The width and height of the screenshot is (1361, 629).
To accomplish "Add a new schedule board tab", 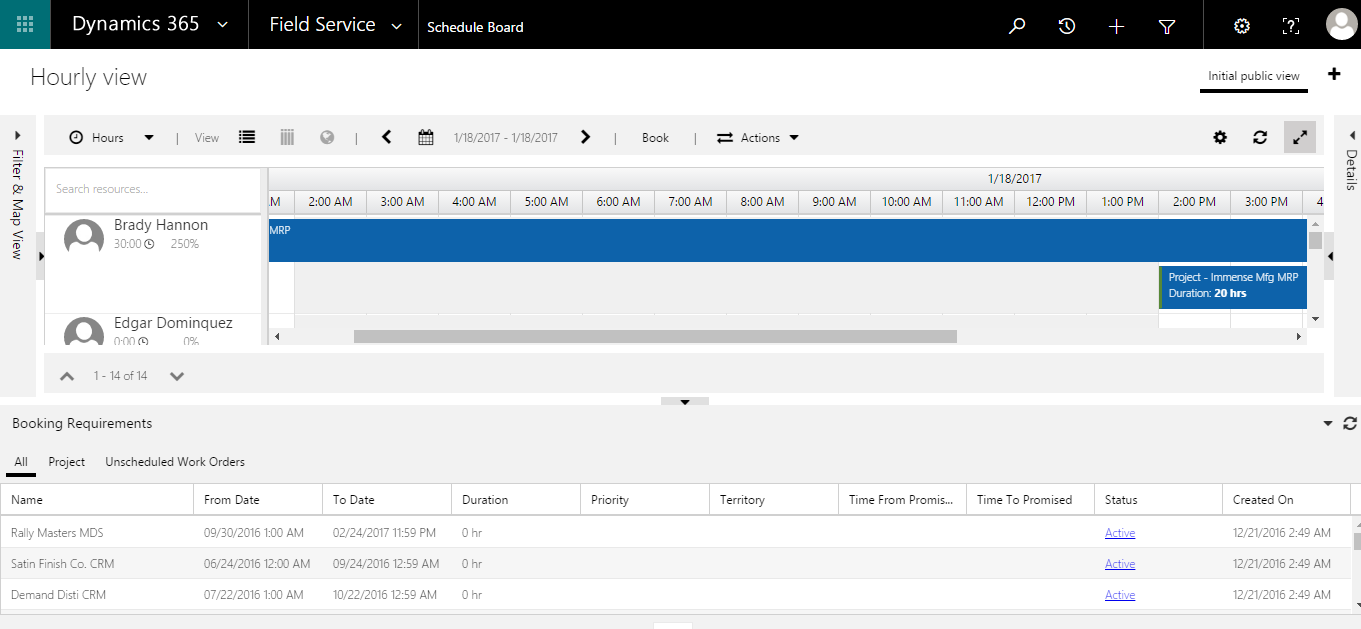I will tap(1334, 74).
